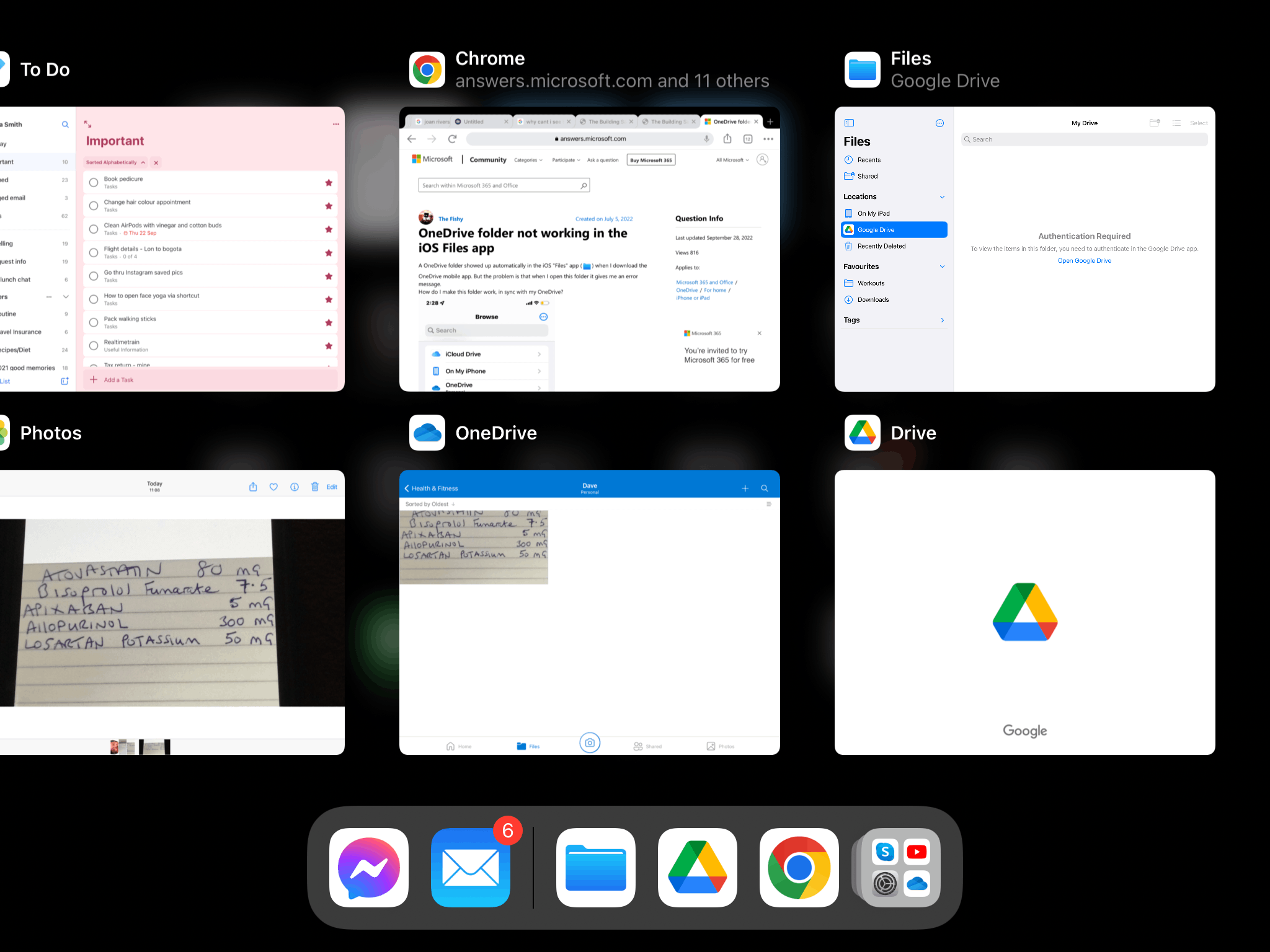Open the medication list thumbnail in OneDrive
Image resolution: width=1270 pixels, height=952 pixels.
coord(474,547)
